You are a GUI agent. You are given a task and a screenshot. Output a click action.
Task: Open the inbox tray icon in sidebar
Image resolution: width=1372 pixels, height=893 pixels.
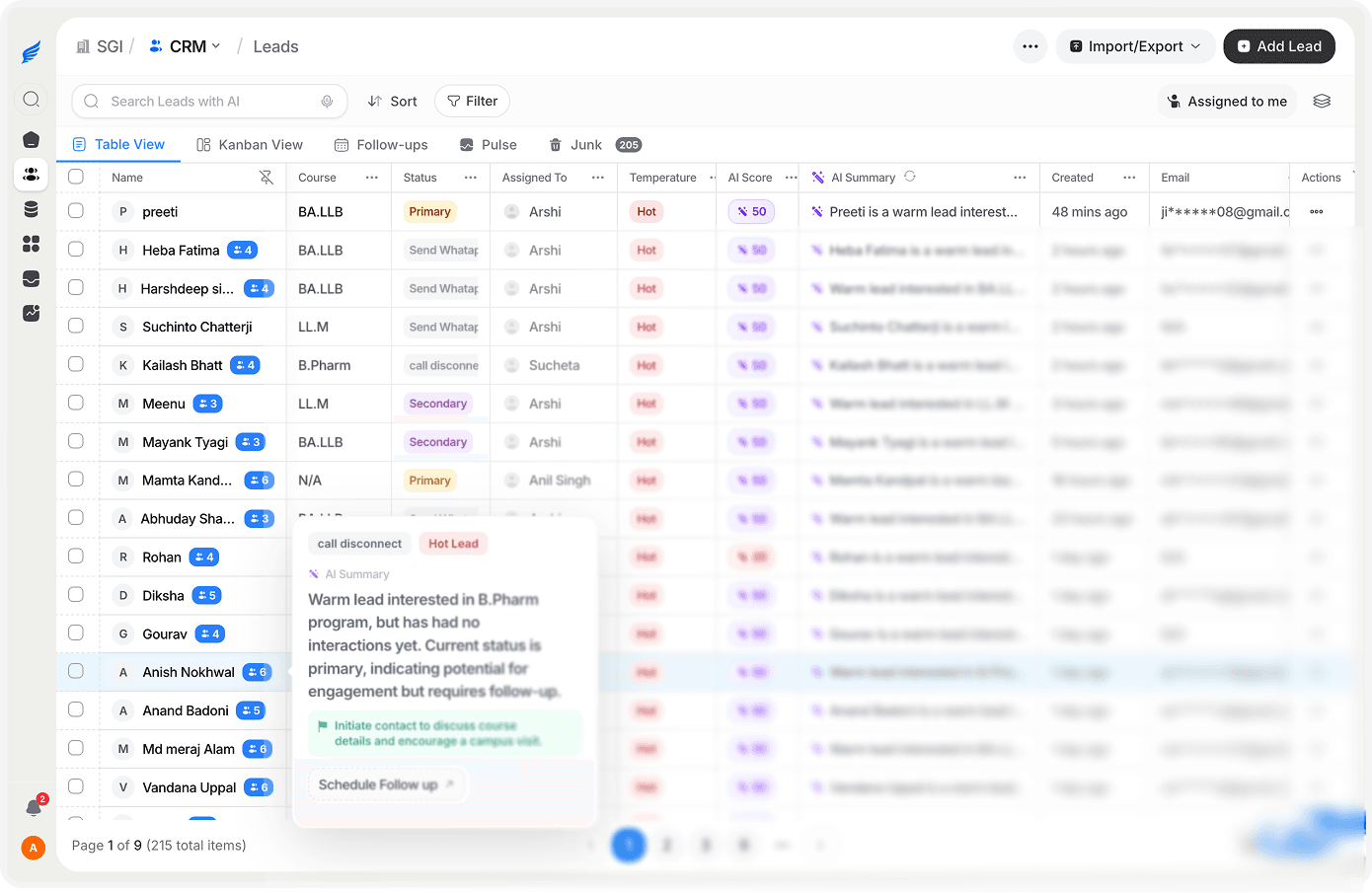point(32,278)
